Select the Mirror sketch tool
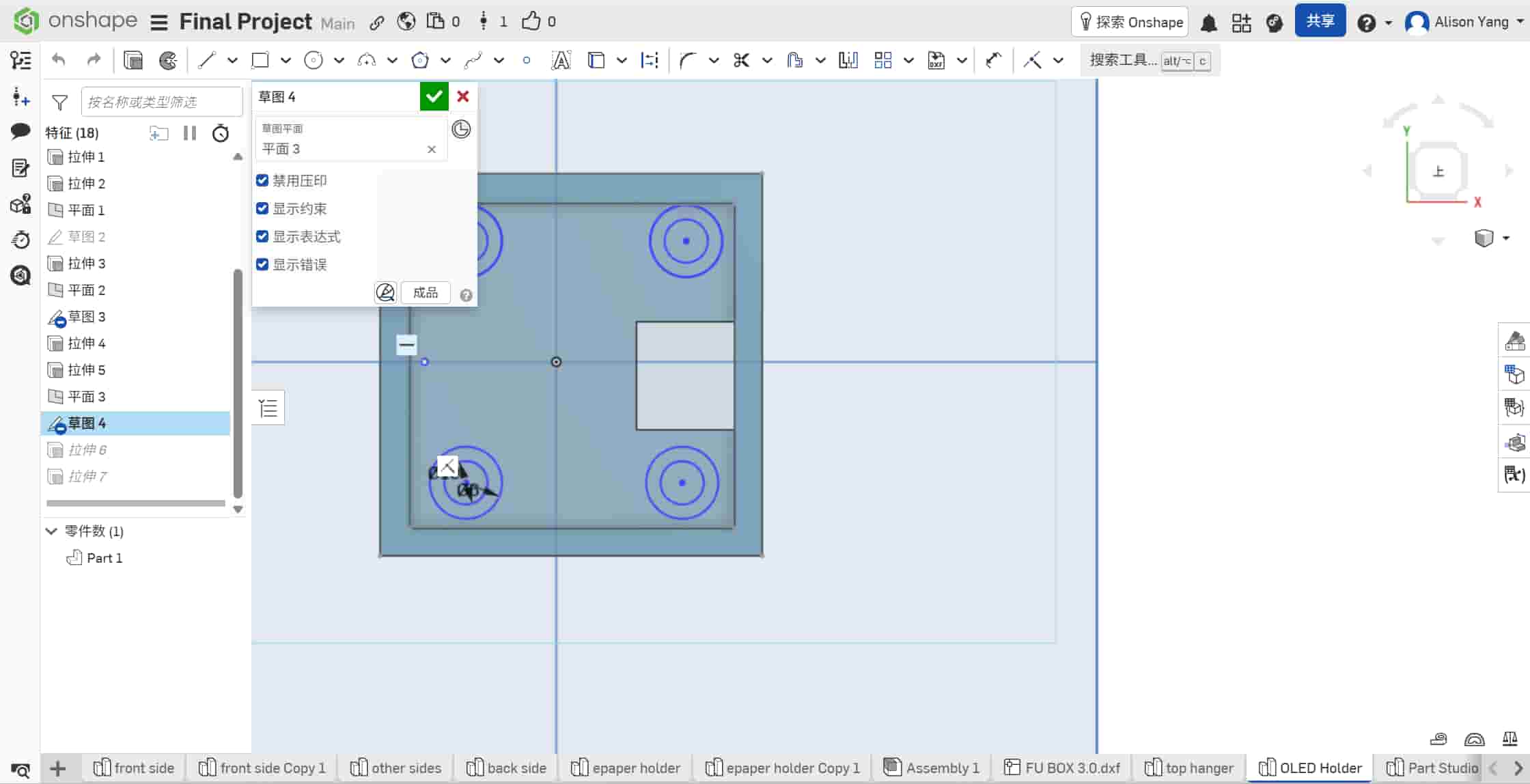 pos(848,60)
